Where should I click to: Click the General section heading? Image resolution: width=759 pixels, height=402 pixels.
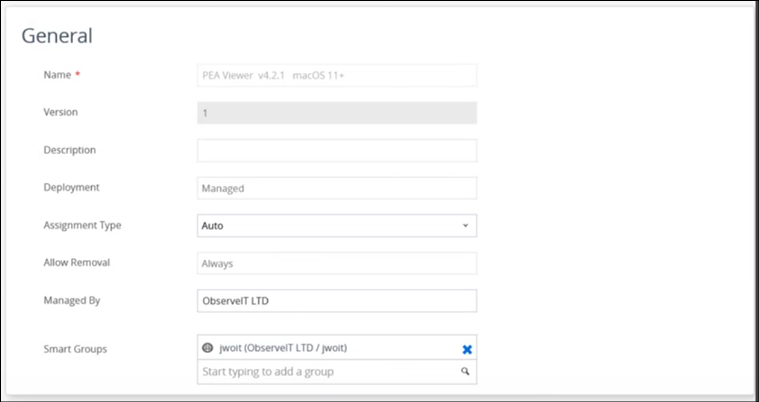pos(57,36)
